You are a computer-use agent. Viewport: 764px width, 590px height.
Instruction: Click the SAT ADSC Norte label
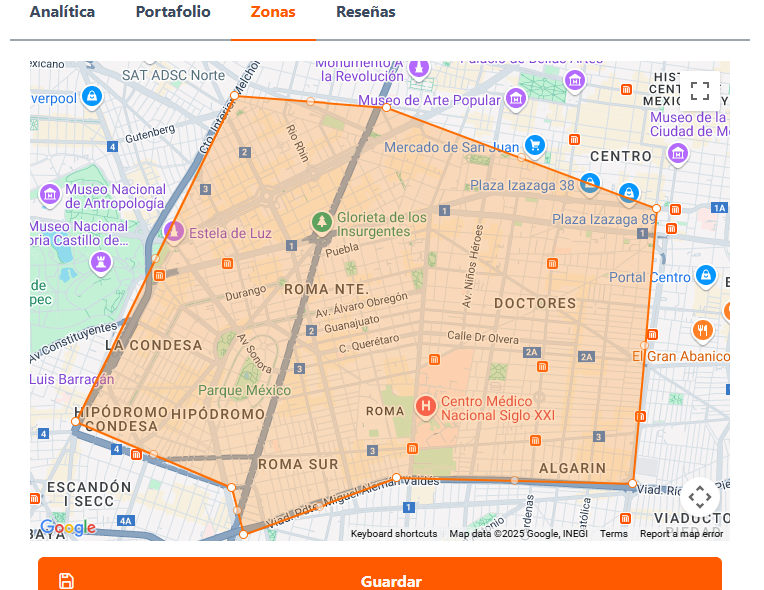click(x=173, y=75)
